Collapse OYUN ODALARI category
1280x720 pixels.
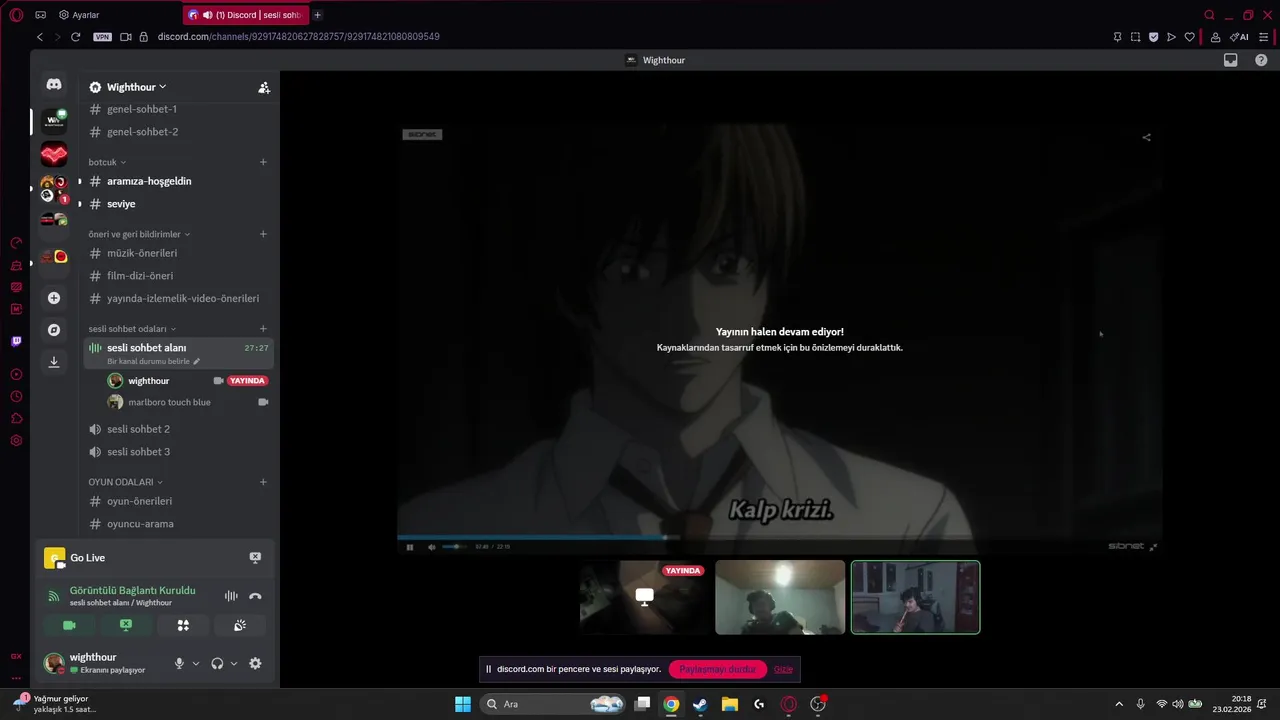[x=125, y=482]
